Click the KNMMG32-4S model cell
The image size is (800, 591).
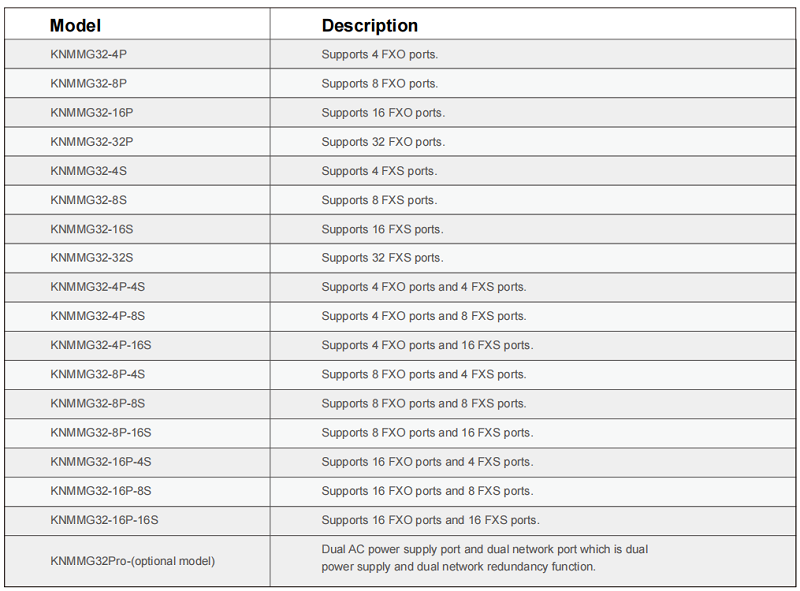point(88,171)
